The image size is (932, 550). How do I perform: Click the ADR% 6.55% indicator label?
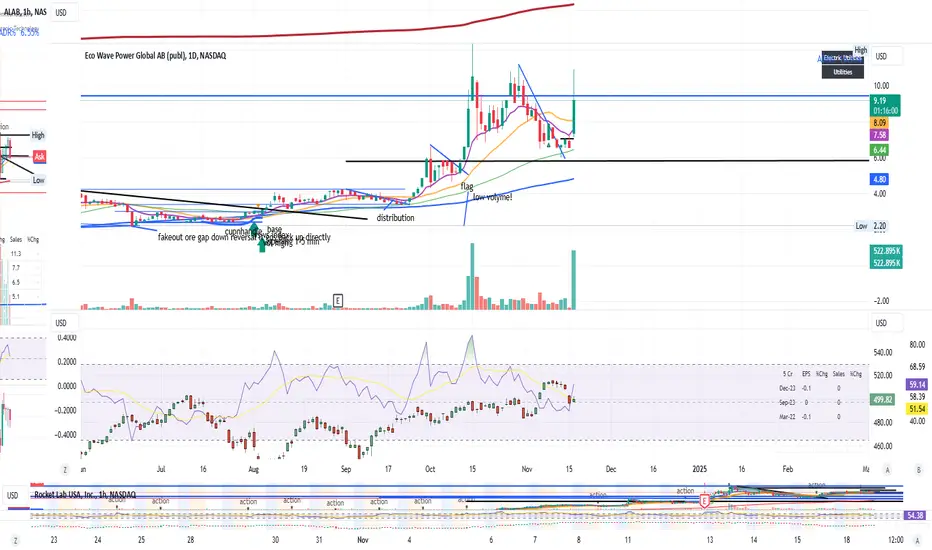[x=20, y=33]
